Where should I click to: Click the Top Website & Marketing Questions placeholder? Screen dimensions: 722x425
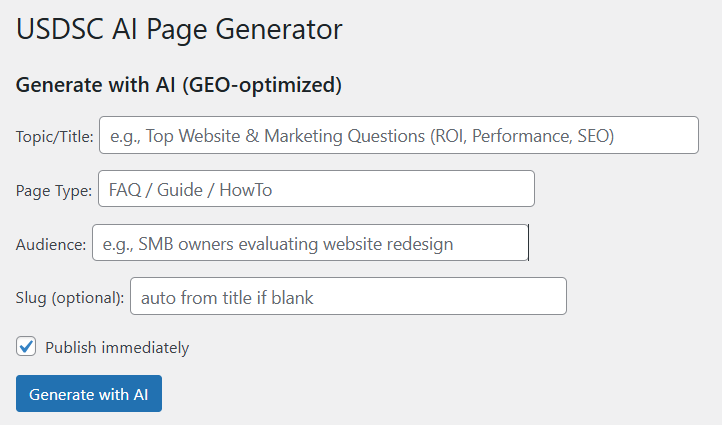pyautogui.click(x=362, y=136)
